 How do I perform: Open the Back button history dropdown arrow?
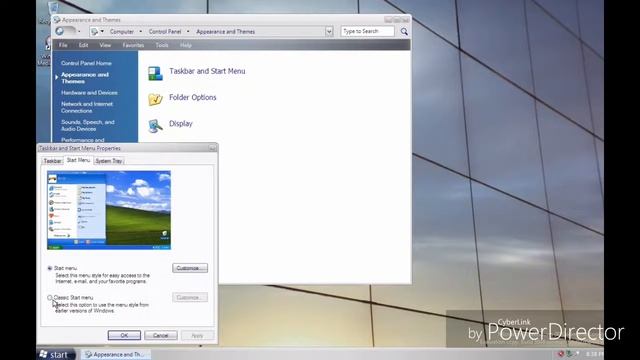[79, 31]
